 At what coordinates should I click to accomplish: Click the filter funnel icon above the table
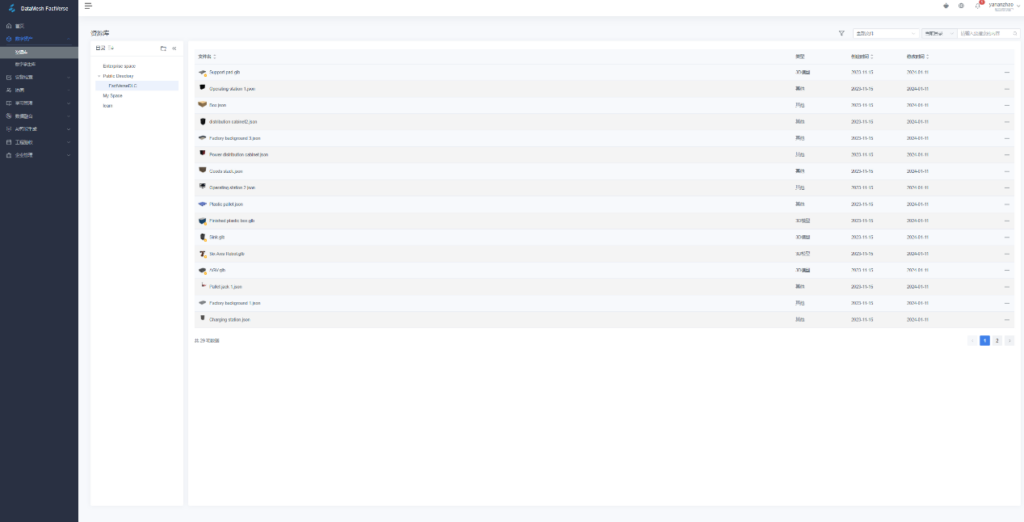(842, 33)
